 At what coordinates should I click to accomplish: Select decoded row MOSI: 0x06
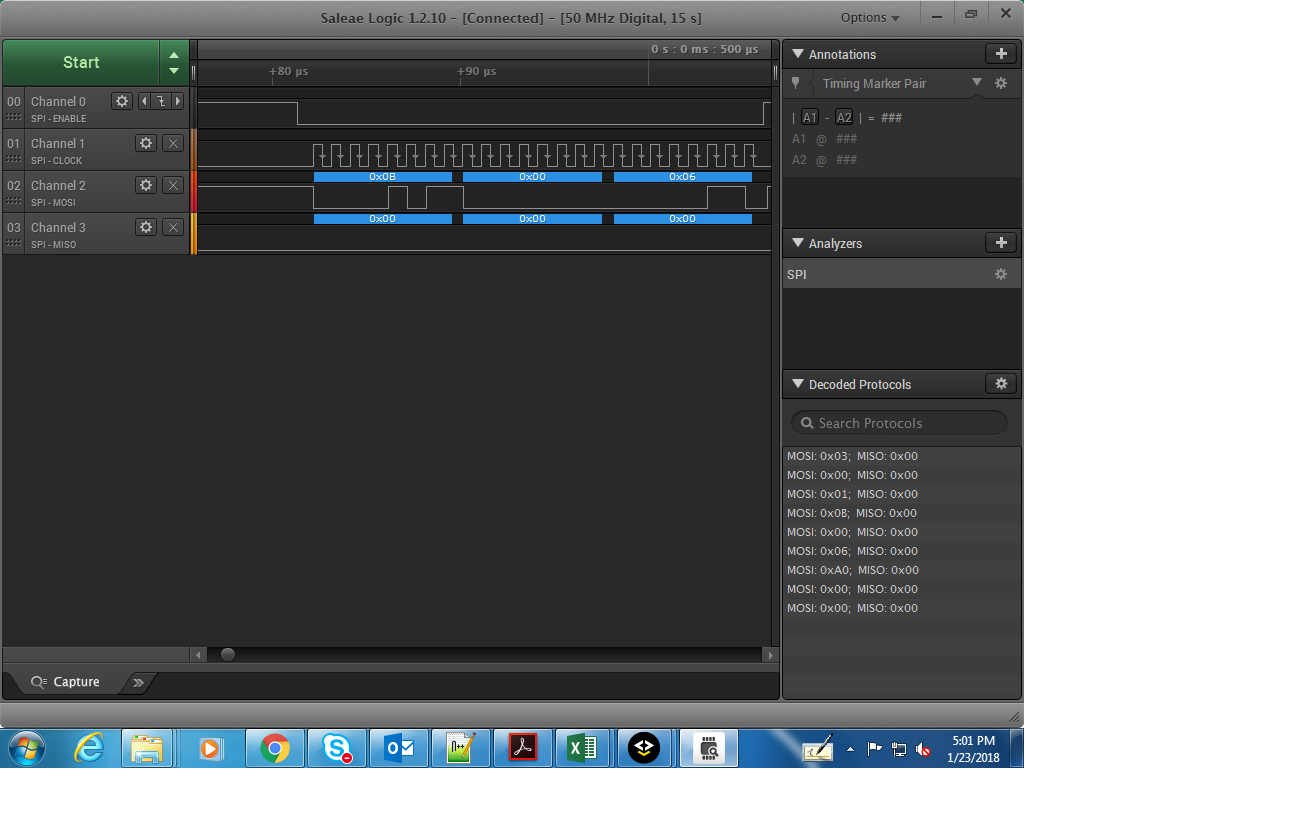[x=902, y=551]
